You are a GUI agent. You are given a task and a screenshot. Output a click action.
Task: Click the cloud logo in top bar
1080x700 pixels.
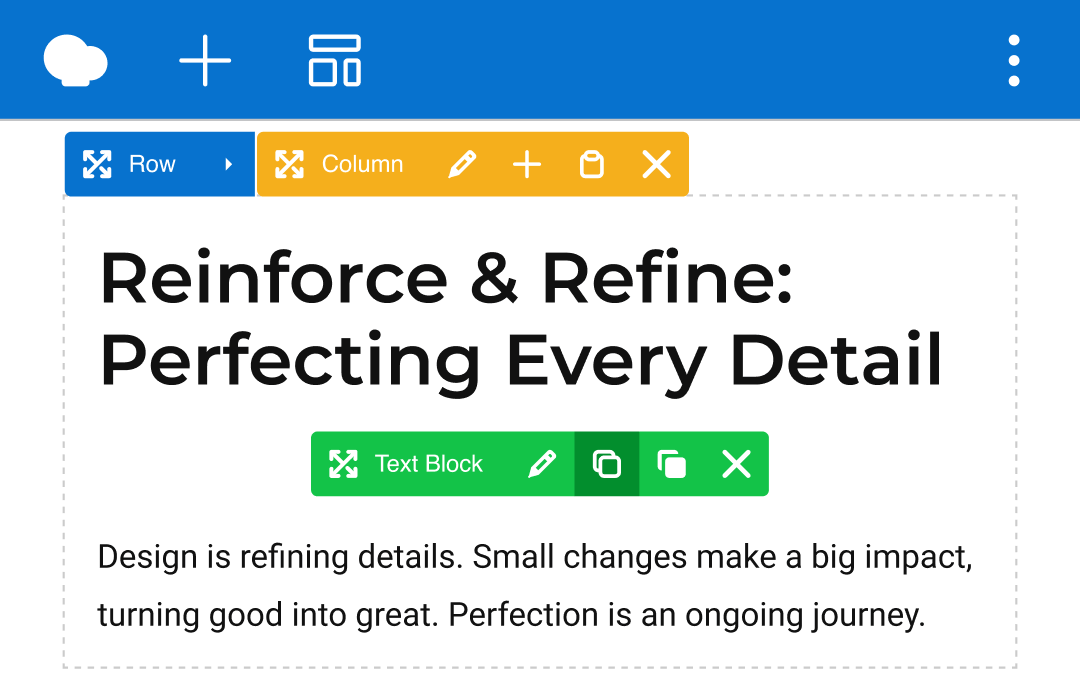pyautogui.click(x=76, y=60)
